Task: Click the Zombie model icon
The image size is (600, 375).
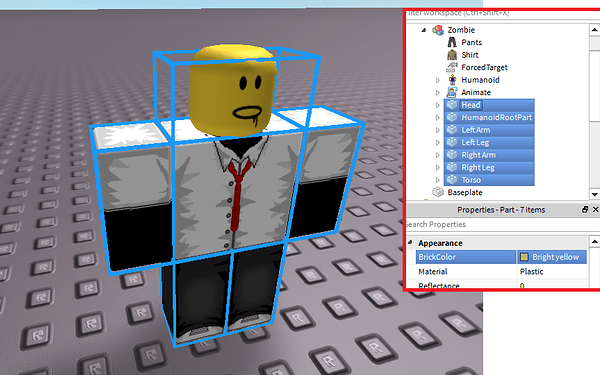Action: tap(438, 30)
